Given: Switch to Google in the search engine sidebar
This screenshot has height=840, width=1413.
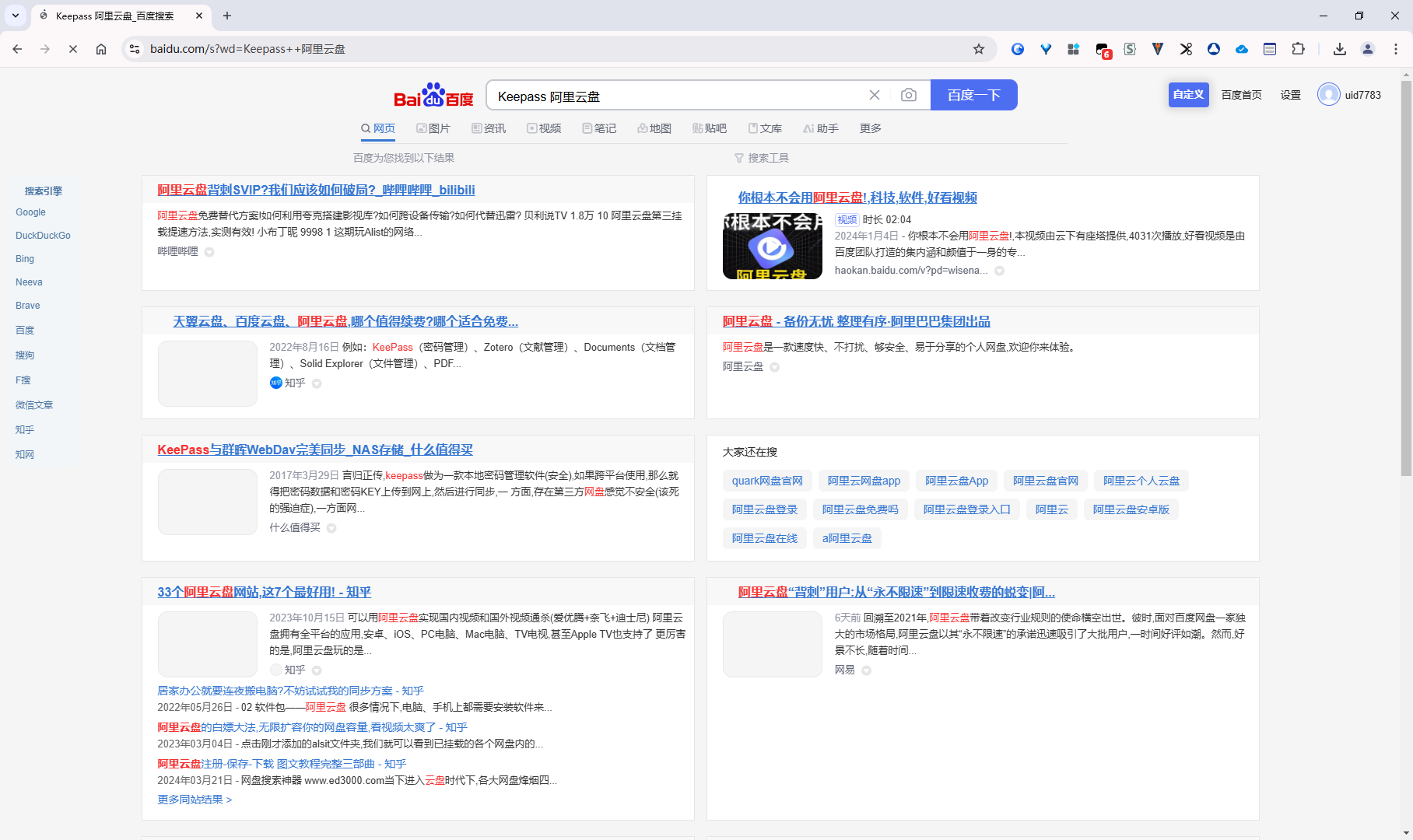Looking at the screenshot, I should (30, 212).
